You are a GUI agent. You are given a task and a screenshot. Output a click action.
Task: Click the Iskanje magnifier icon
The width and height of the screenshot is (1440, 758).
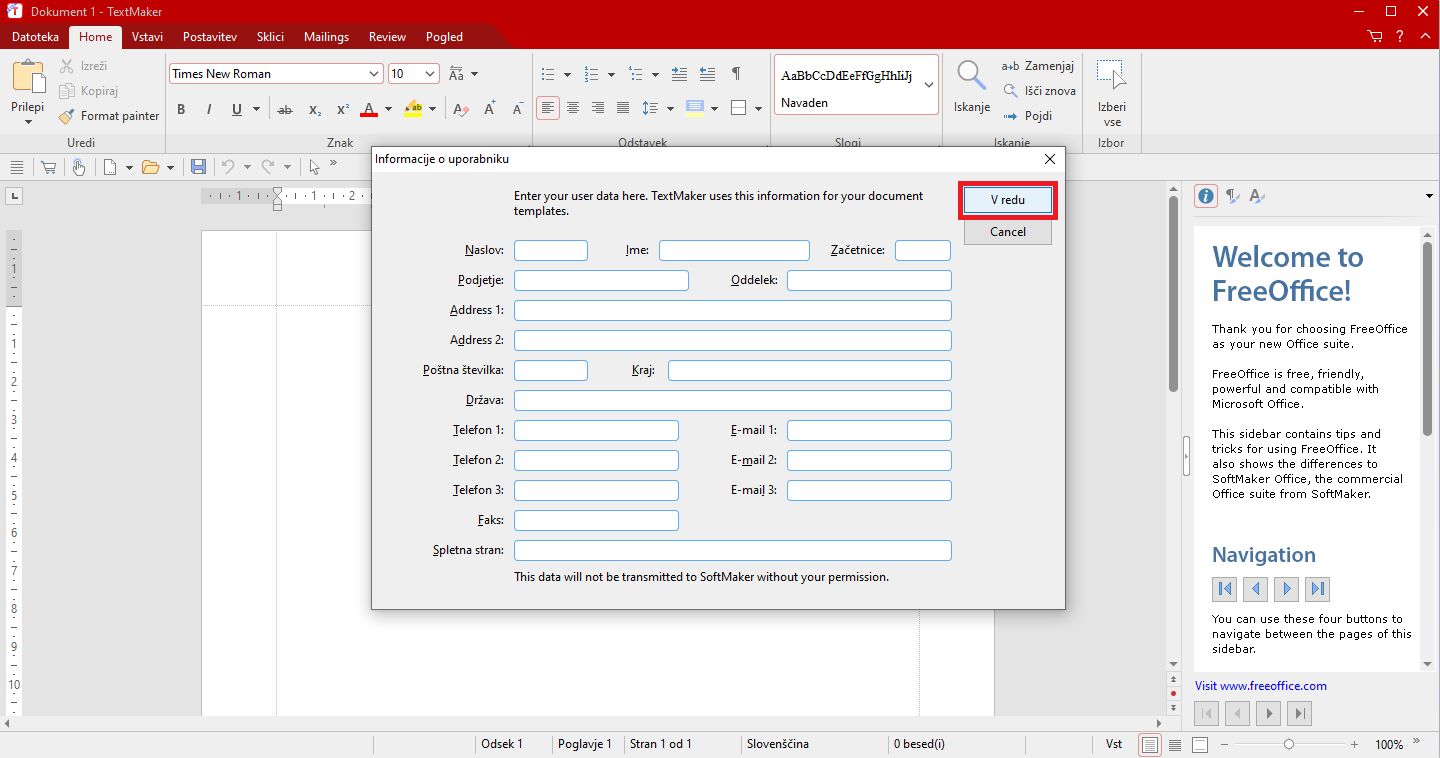pyautogui.click(x=971, y=77)
